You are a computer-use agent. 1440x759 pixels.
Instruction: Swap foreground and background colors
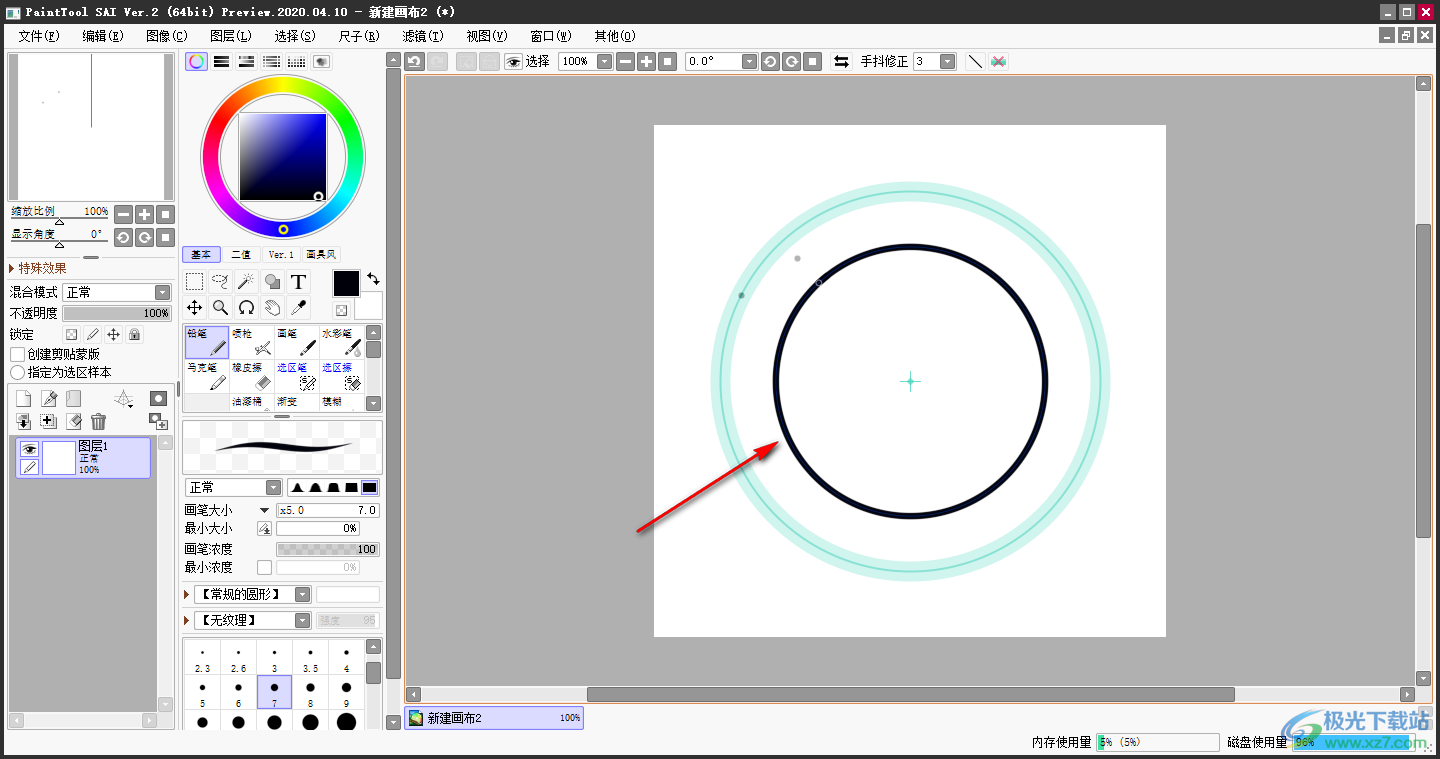373,279
